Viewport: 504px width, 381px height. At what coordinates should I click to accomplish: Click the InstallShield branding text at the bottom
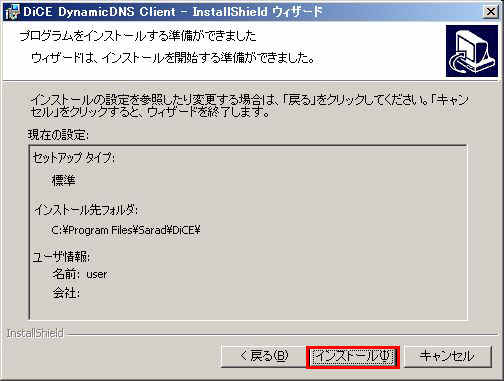pos(35,333)
